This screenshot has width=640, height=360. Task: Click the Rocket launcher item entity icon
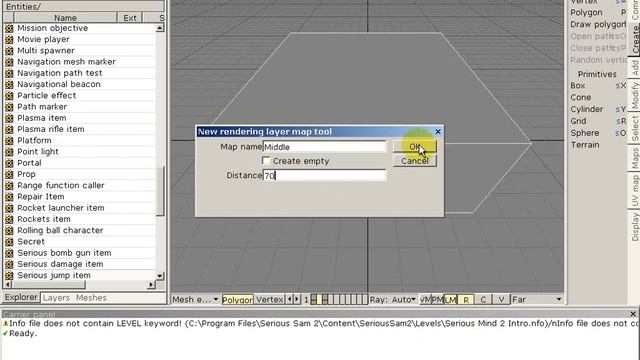9,208
